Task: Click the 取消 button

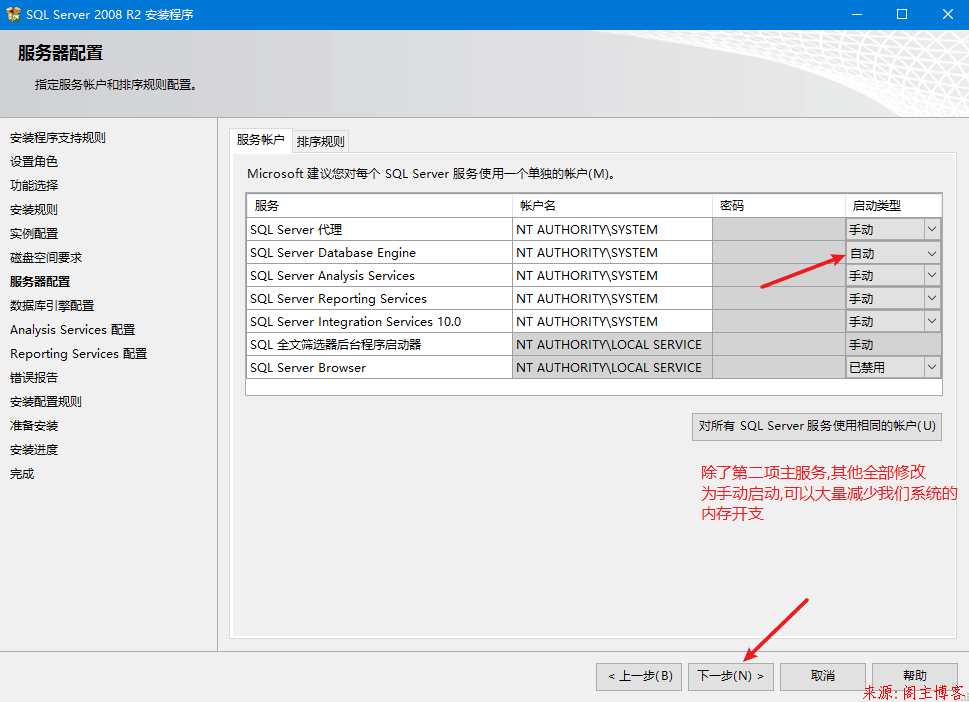Action: point(823,676)
